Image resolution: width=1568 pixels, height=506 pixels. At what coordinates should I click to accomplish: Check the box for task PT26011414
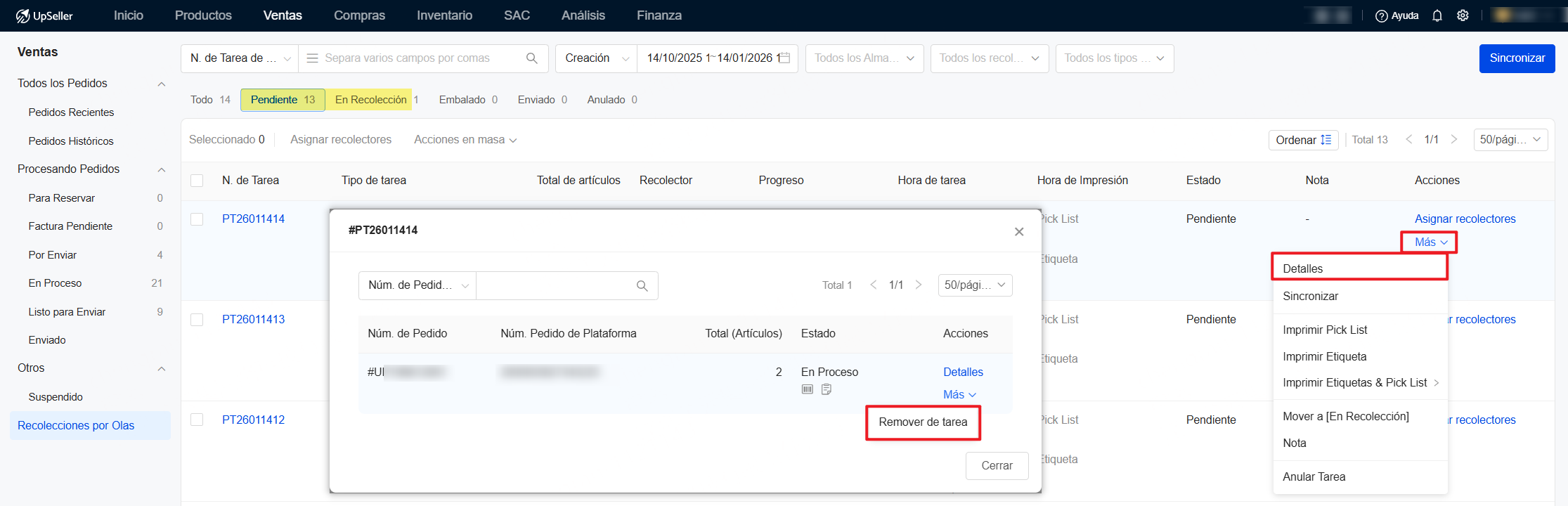(x=197, y=219)
